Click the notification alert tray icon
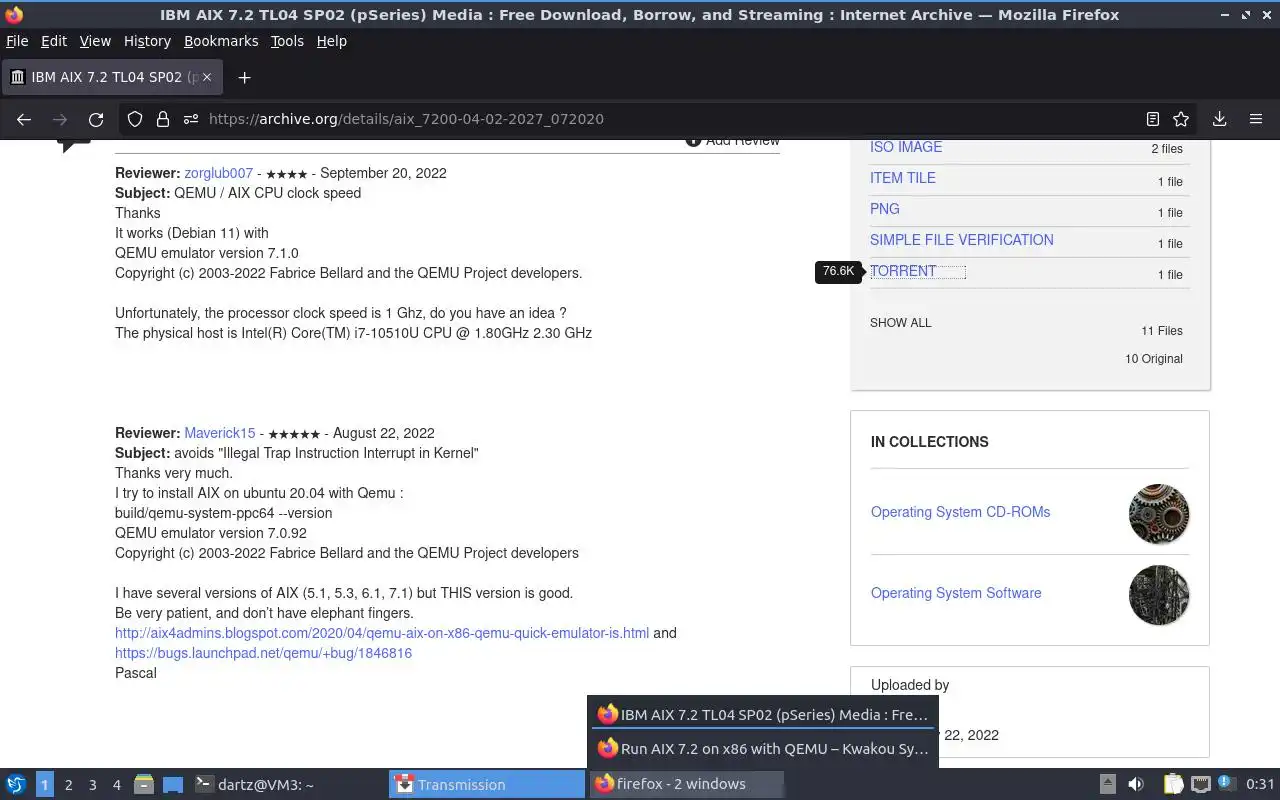1280x800 pixels. point(1226,784)
